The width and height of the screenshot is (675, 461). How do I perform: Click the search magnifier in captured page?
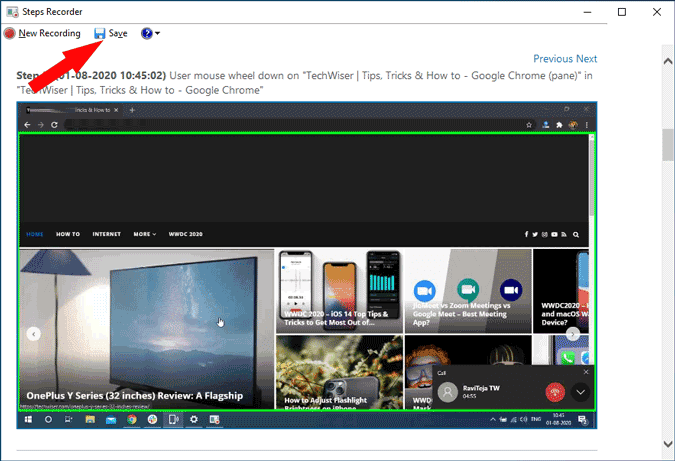point(576,235)
